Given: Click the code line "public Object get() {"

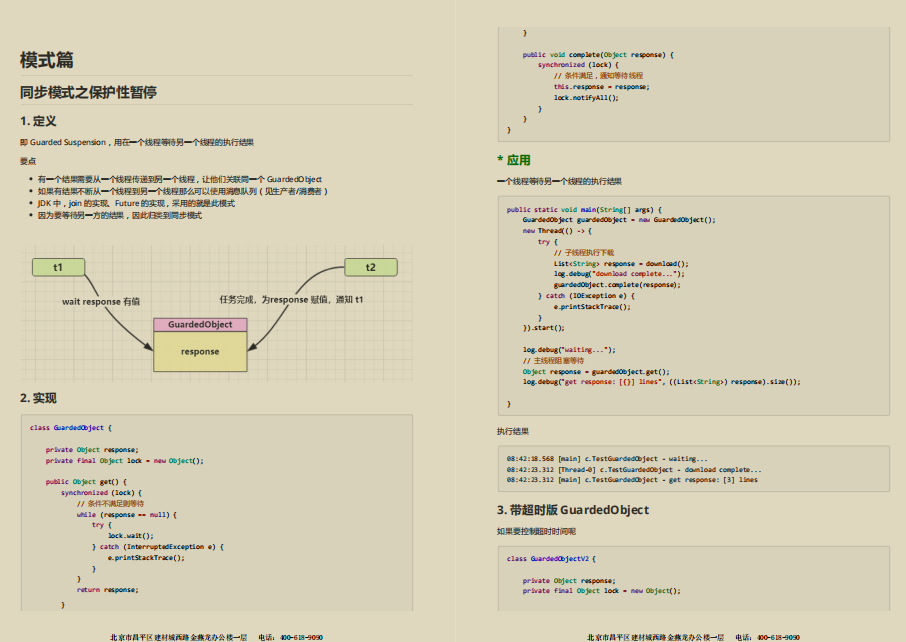Looking at the screenshot, I should click(x=86, y=482).
